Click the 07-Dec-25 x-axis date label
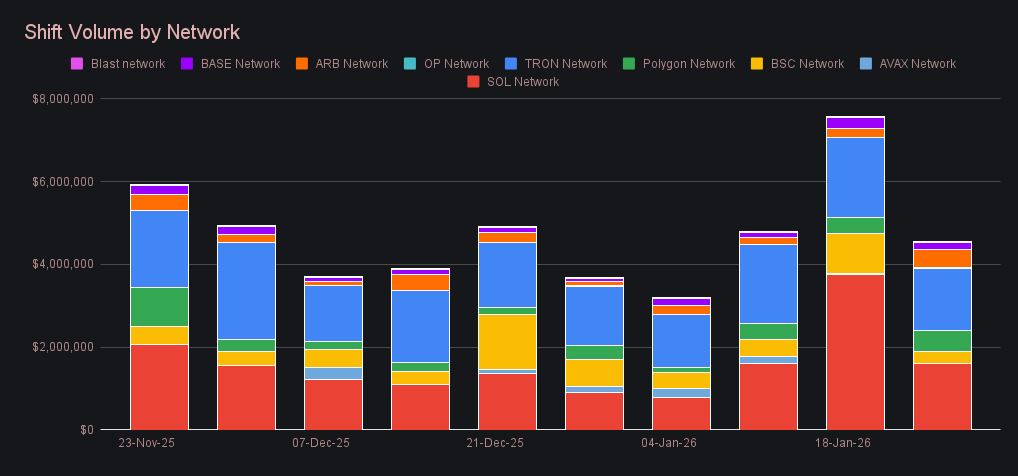The height and width of the screenshot is (476, 1018). click(321, 442)
